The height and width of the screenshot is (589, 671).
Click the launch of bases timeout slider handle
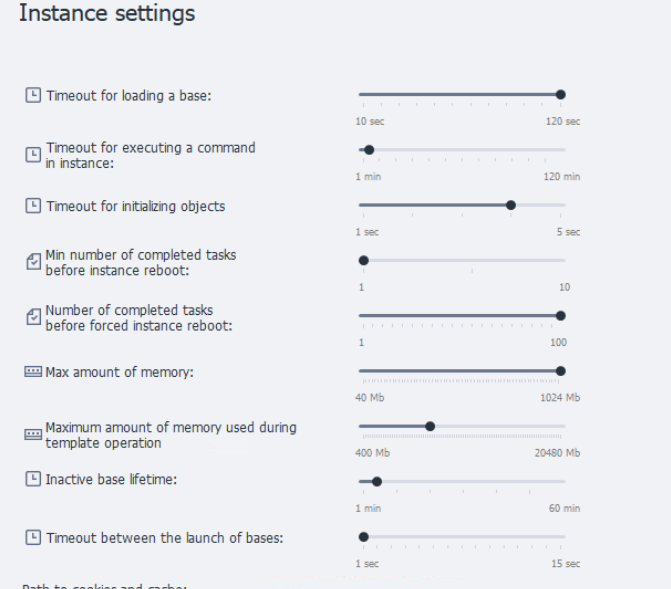[363, 537]
